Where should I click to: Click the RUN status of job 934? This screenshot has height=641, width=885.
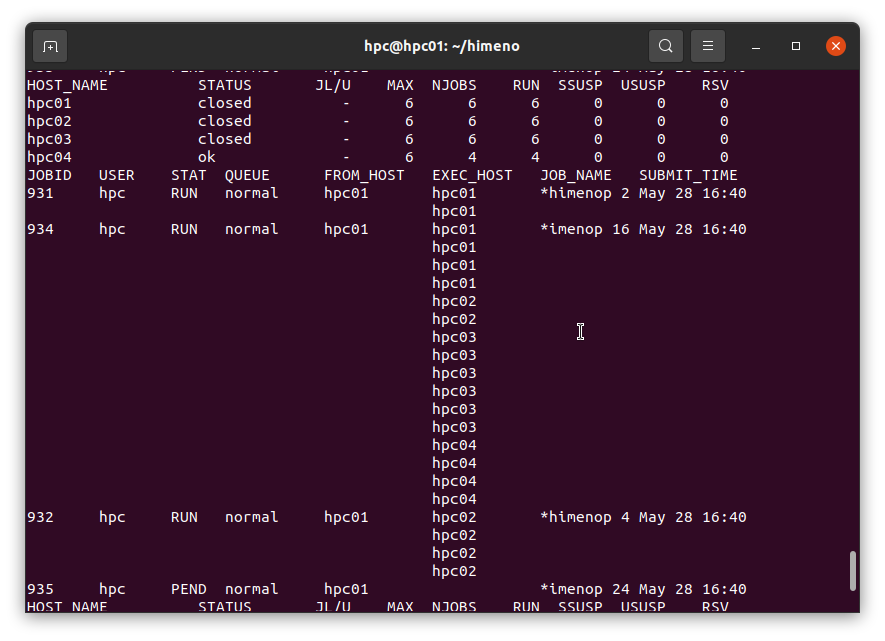[x=185, y=230]
